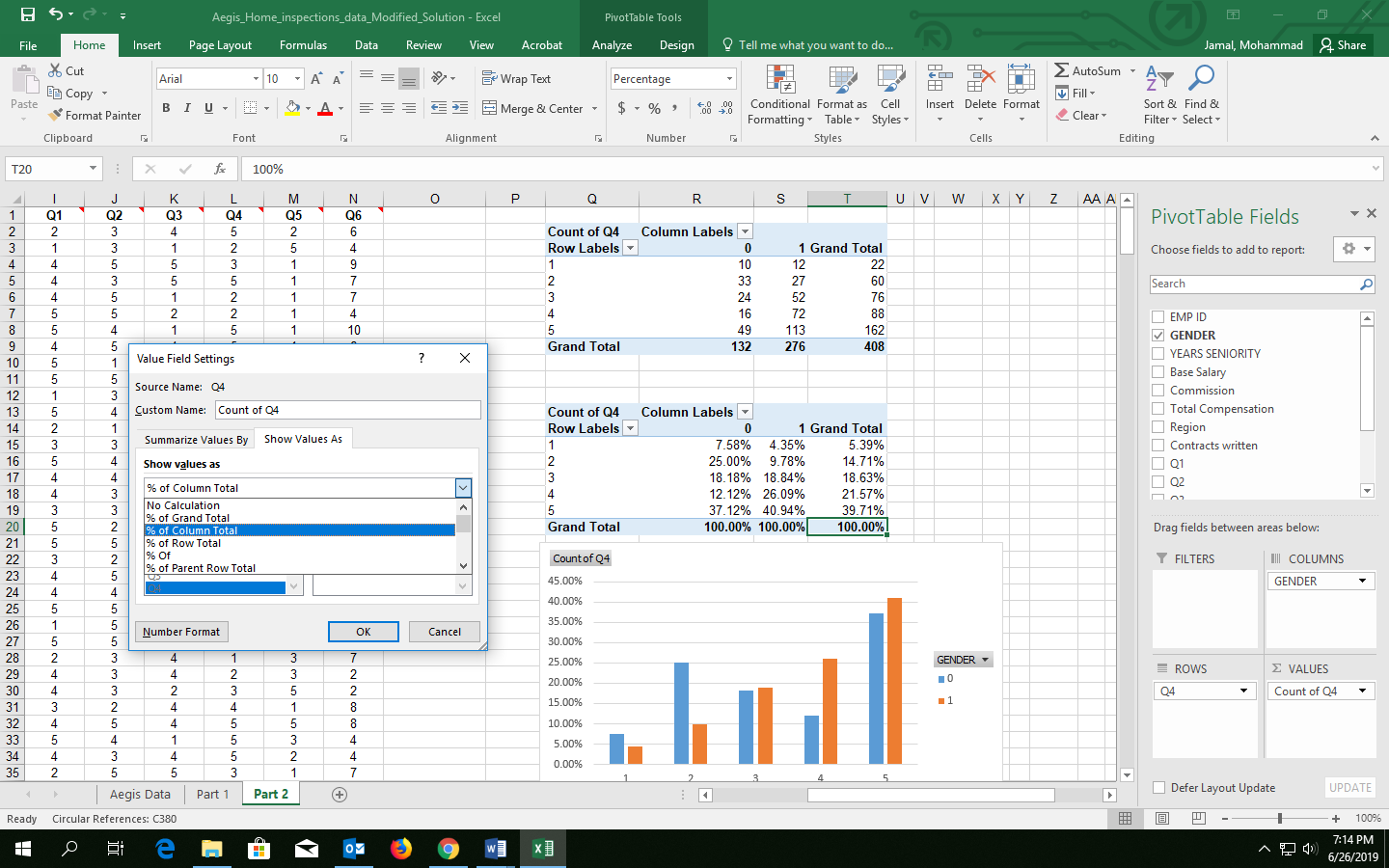Screen dimensions: 1389x868
Task: Click the Format Painter brush
Action: tap(55, 115)
